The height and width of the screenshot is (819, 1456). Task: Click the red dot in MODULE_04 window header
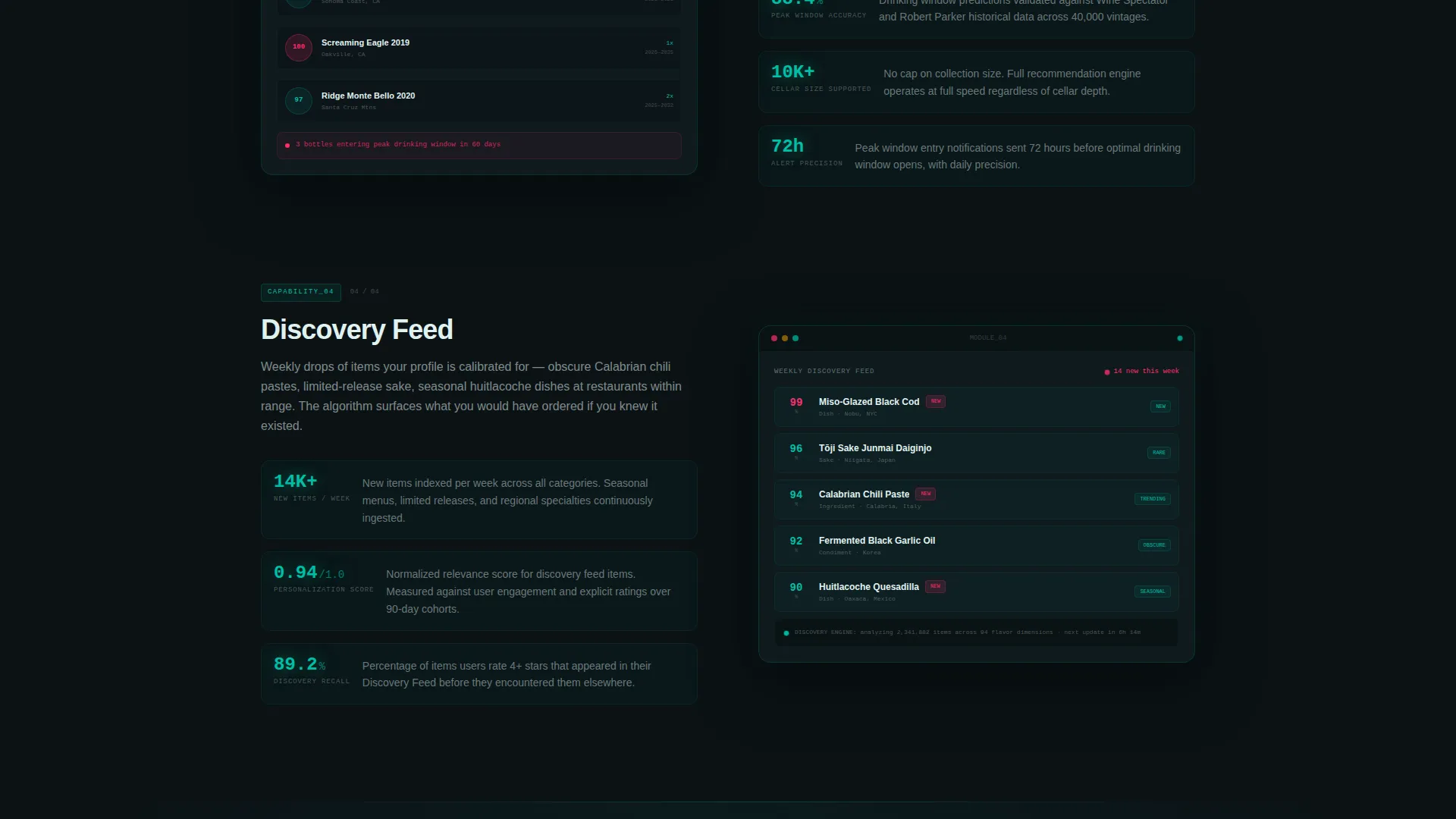click(x=774, y=338)
